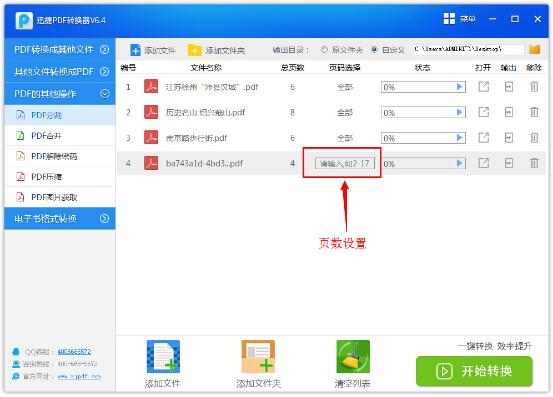Click the 页码选择 column header
553x397 pixels.
pos(345,68)
